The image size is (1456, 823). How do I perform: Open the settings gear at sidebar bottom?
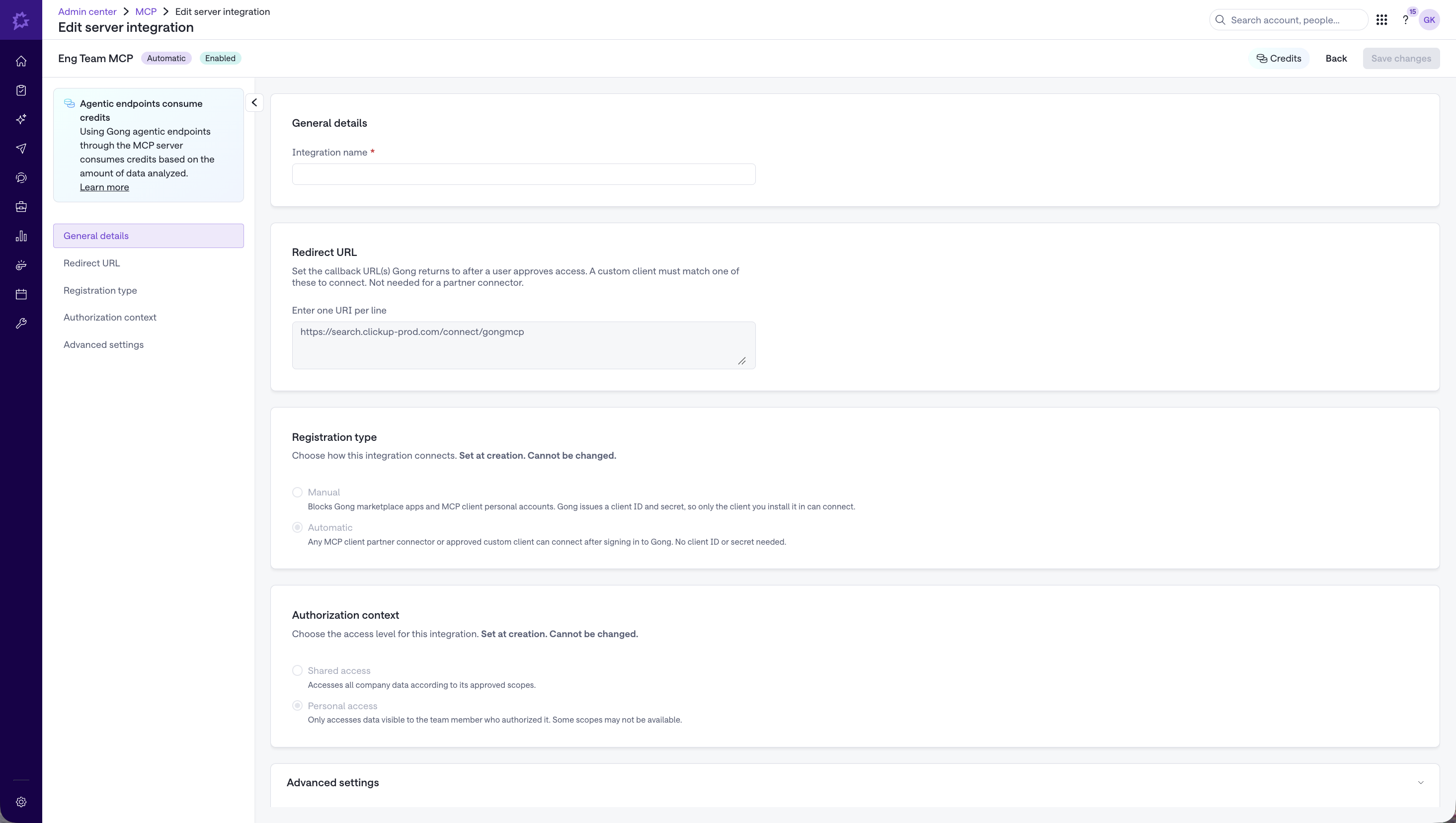[x=21, y=802]
